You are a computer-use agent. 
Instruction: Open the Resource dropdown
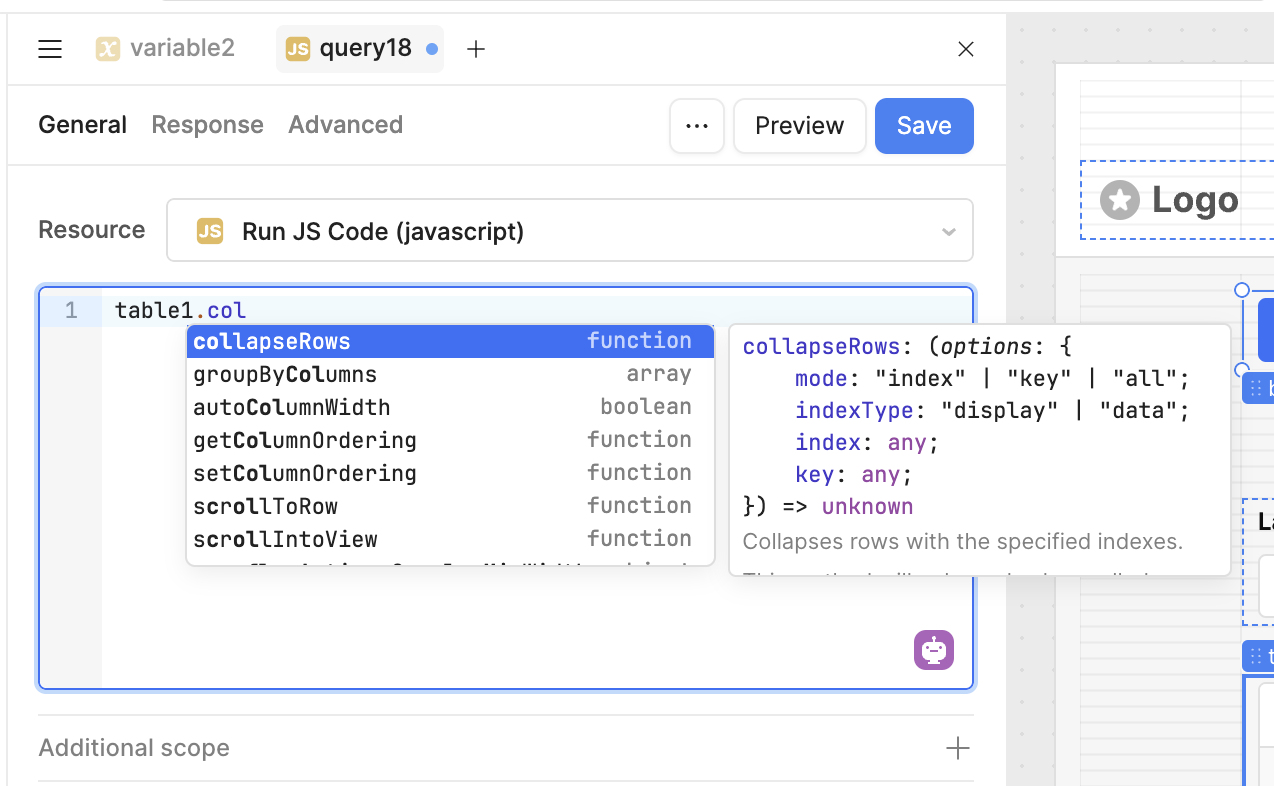tap(570, 230)
